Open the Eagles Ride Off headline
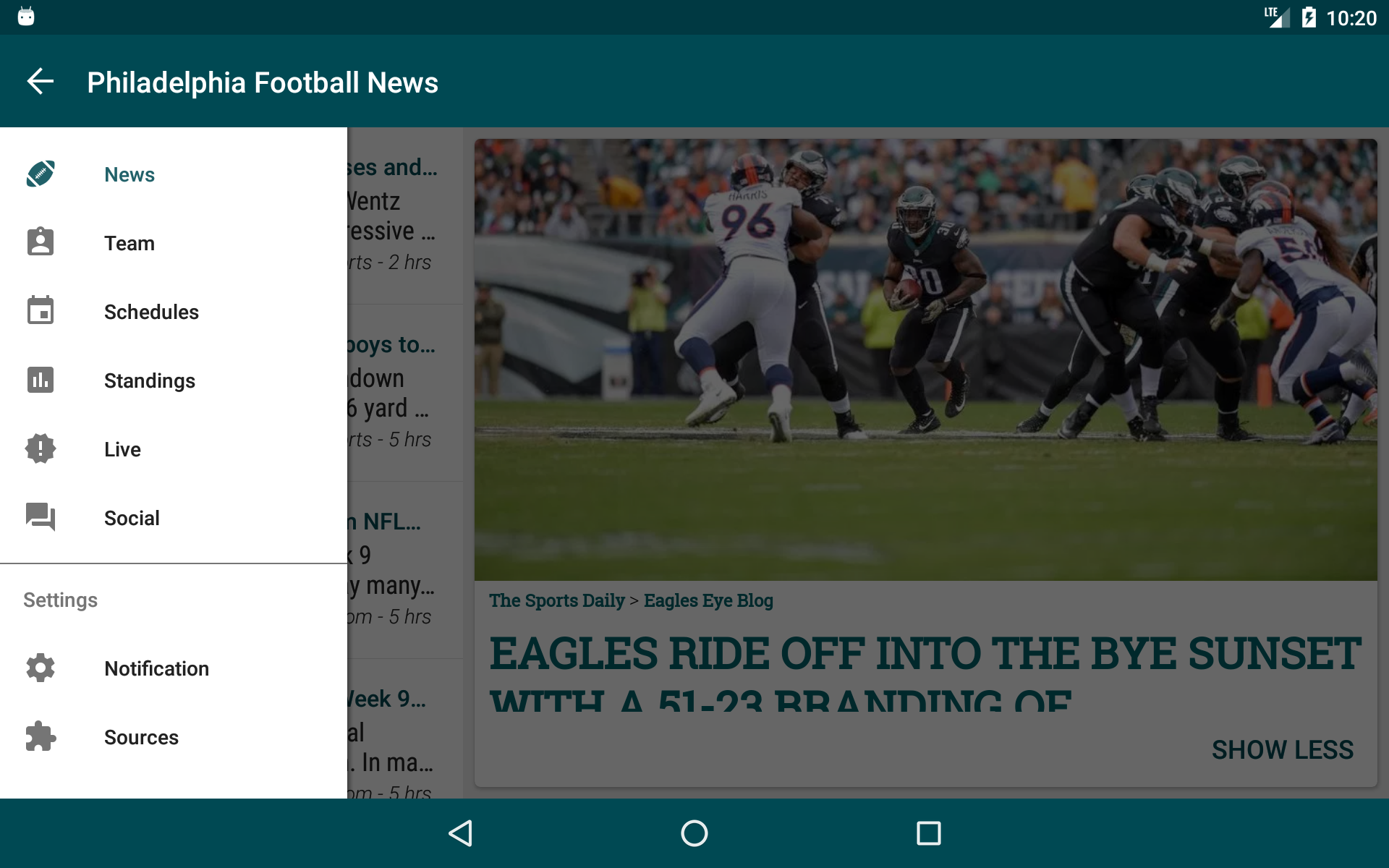1389x868 pixels. tap(925, 669)
